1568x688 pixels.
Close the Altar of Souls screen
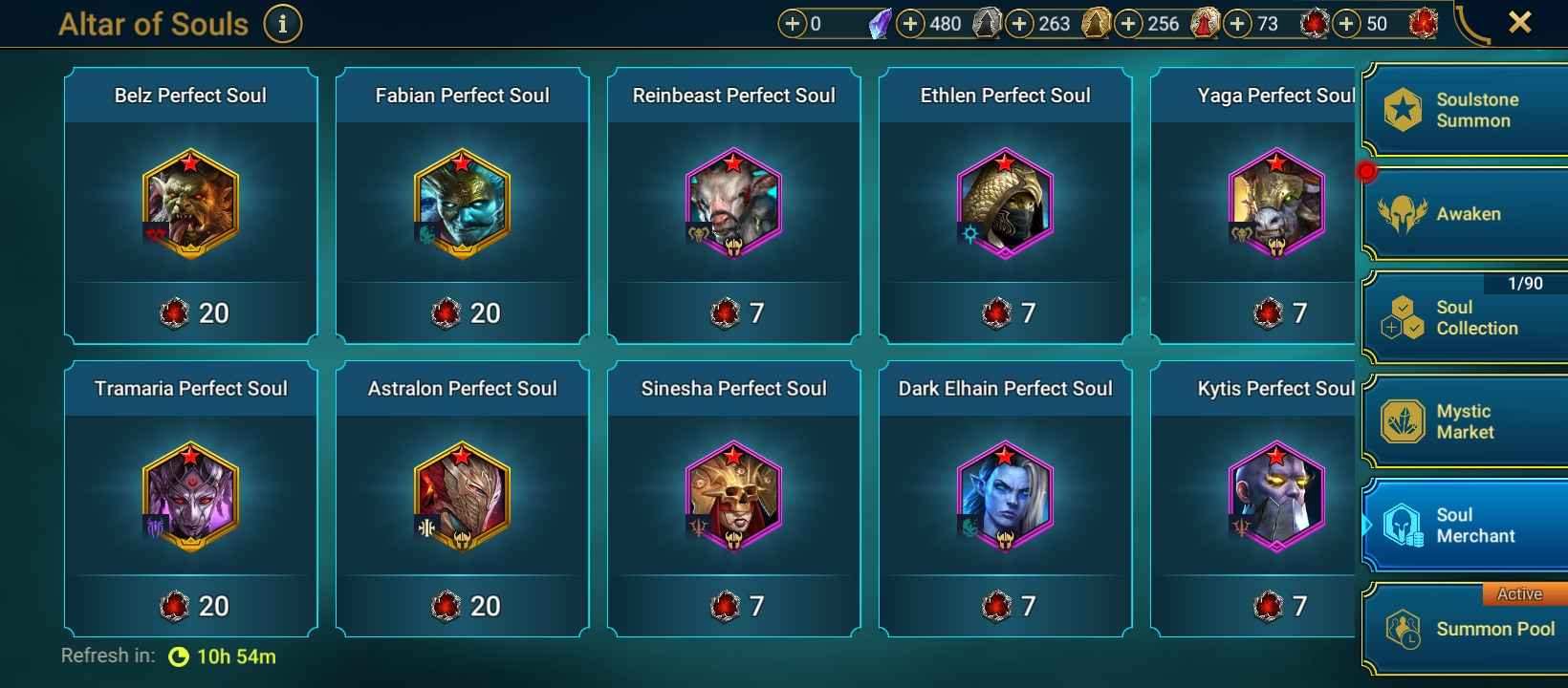(1519, 22)
